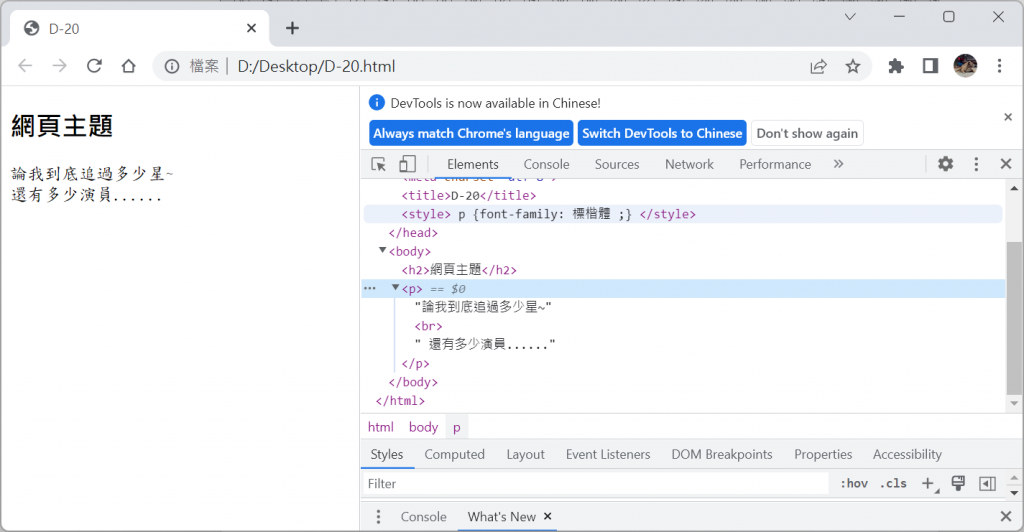Toggle the :hov element state panel
This screenshot has width=1024, height=532.
click(x=854, y=484)
